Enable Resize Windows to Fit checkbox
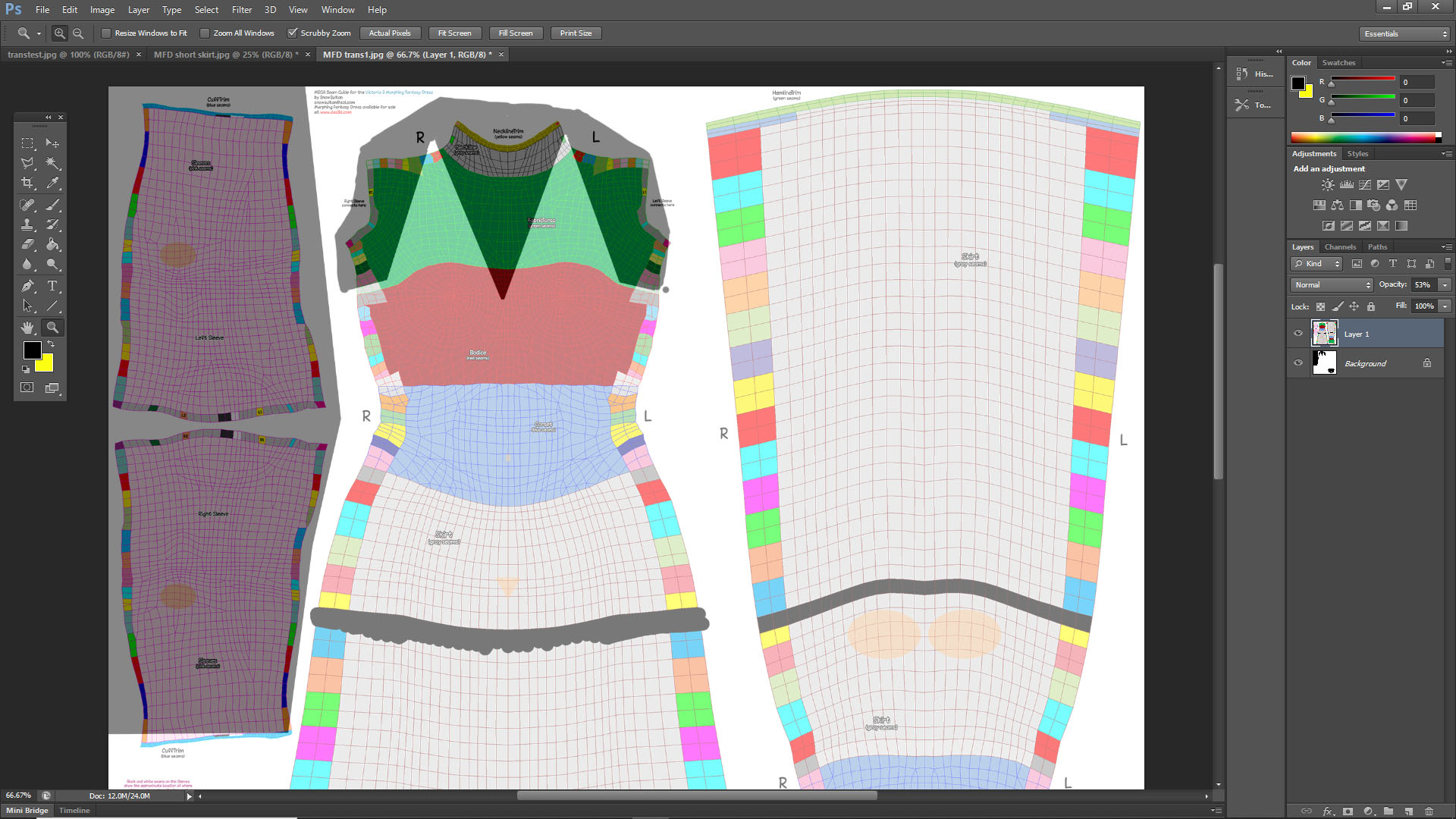Screen dimensions: 1456x819 pos(106,33)
